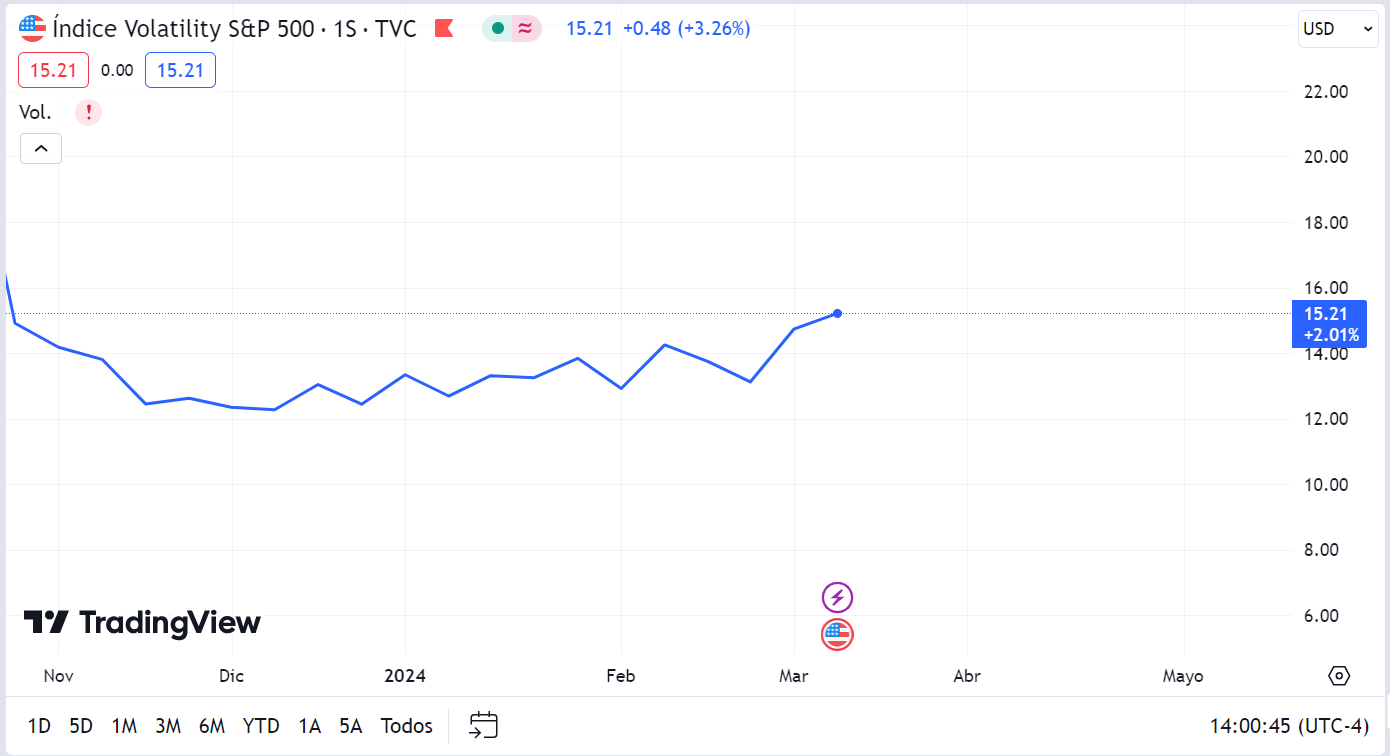Click the Abr date axis label
The width and height of the screenshot is (1390, 756).
pos(967,676)
